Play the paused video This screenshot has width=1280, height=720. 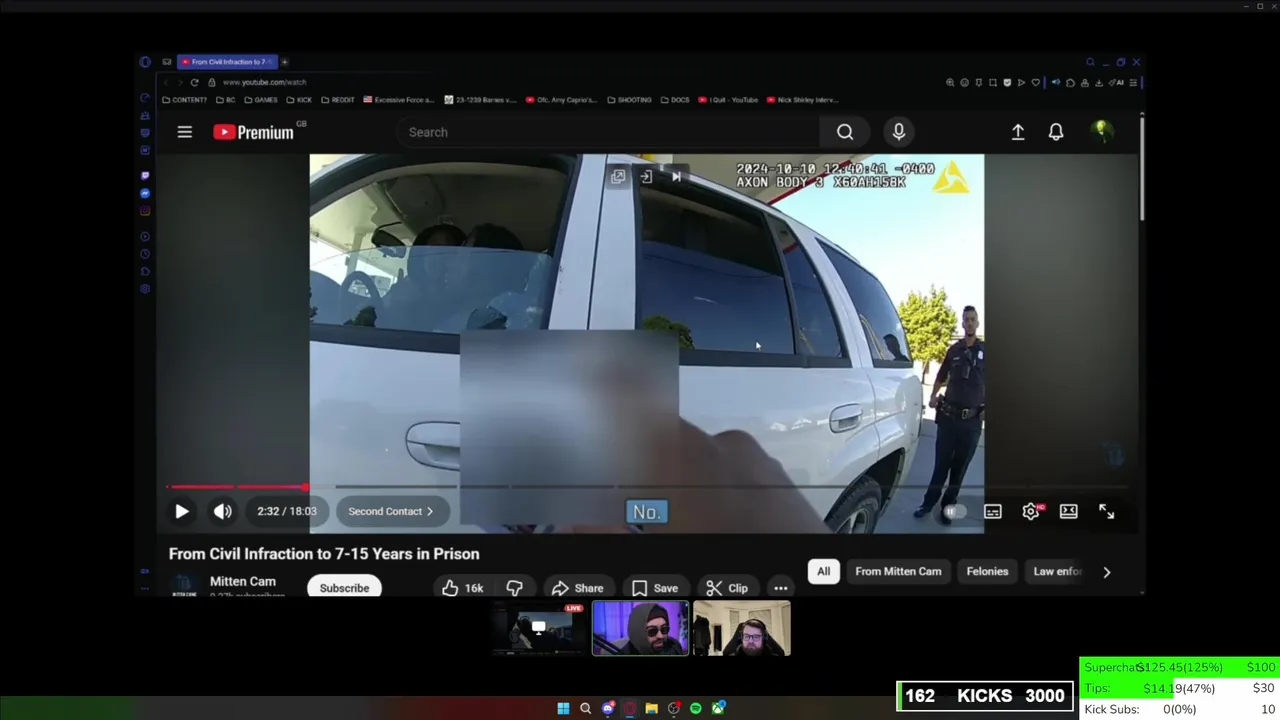pos(182,511)
